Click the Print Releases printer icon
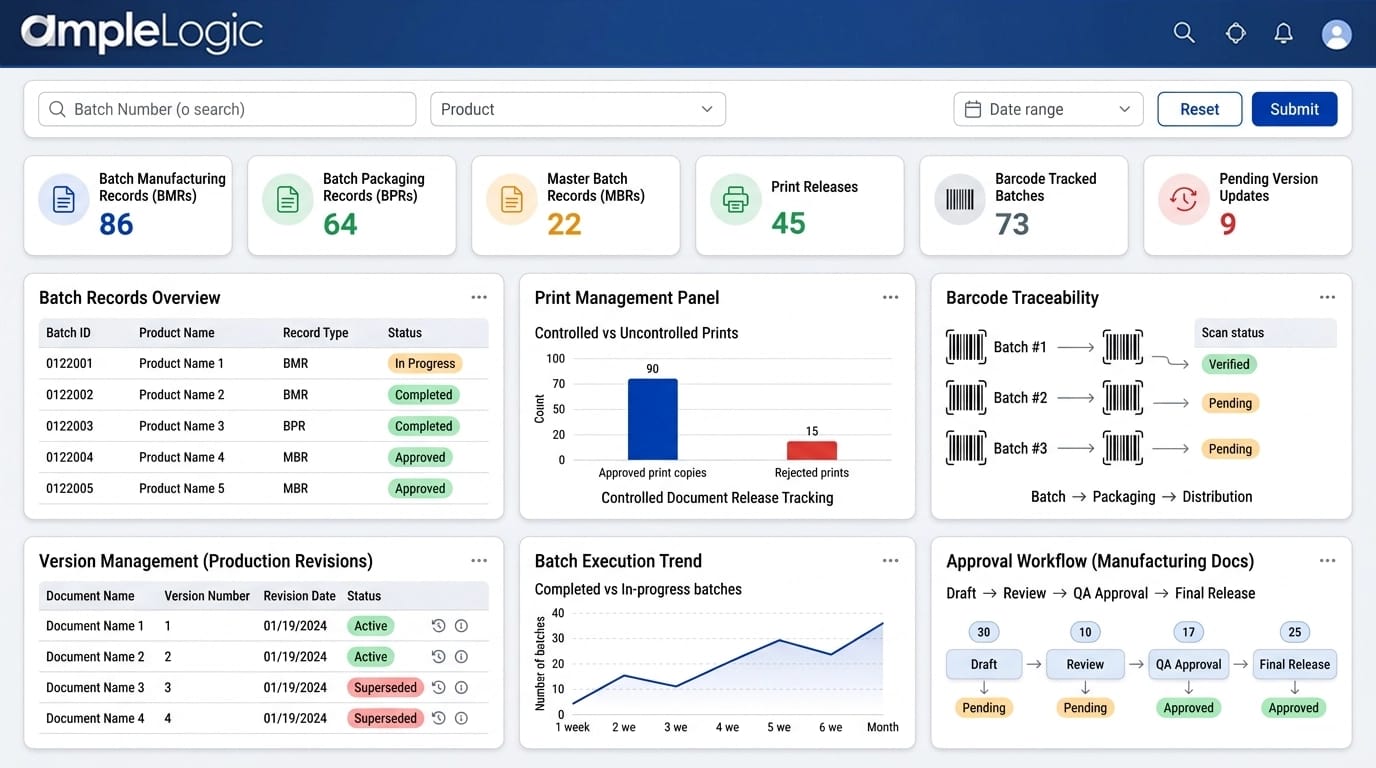The image size is (1376, 768). tap(736, 199)
